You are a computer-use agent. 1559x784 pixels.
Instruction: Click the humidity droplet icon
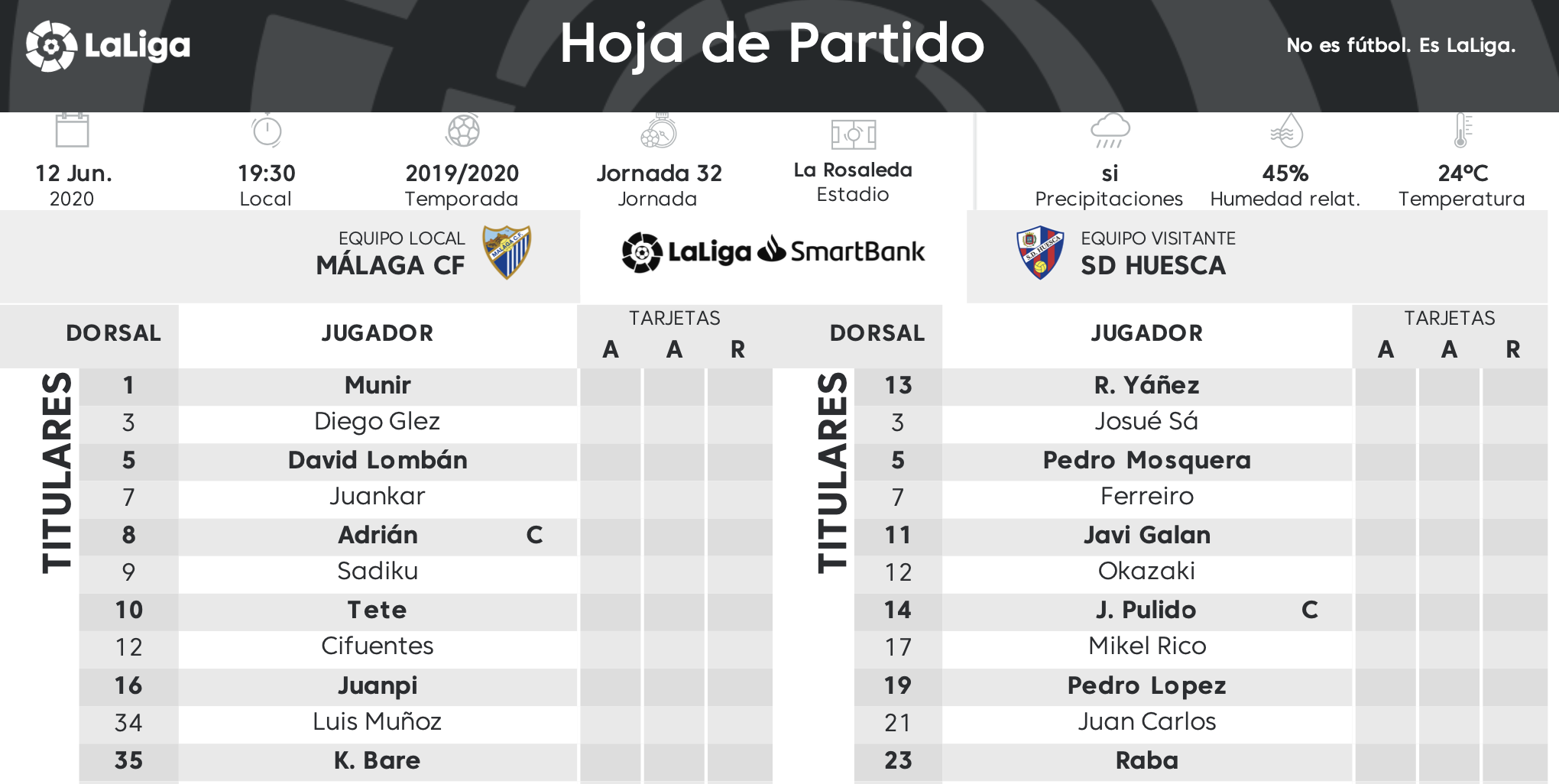pyautogui.click(x=1286, y=130)
